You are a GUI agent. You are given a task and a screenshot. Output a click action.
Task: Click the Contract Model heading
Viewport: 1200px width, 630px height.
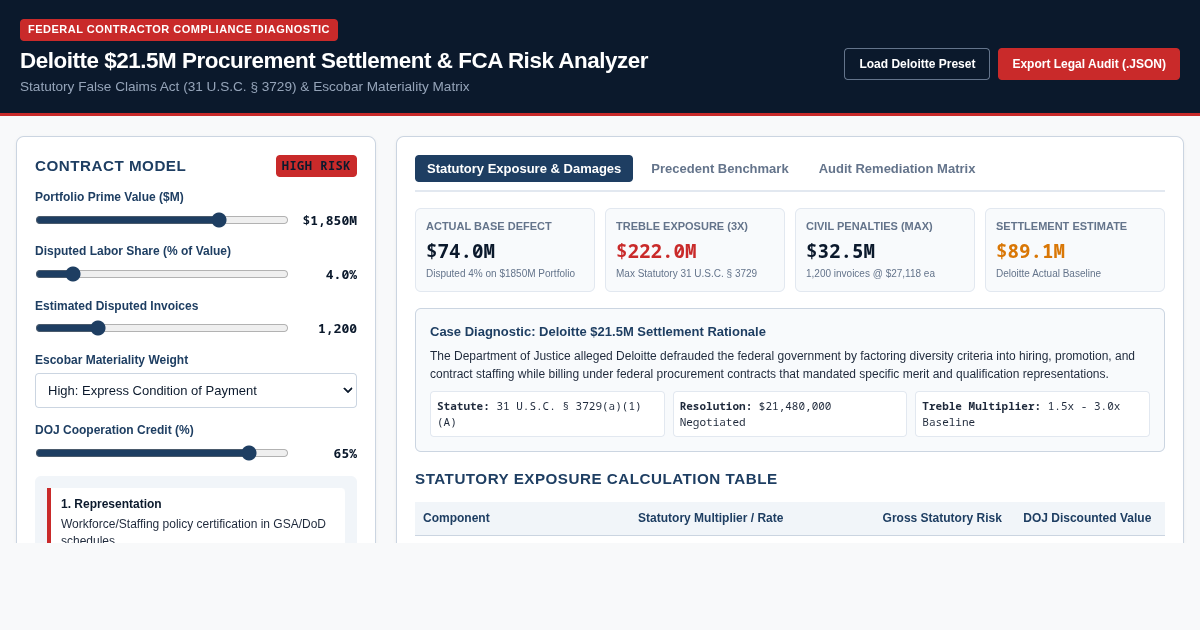coord(110,166)
